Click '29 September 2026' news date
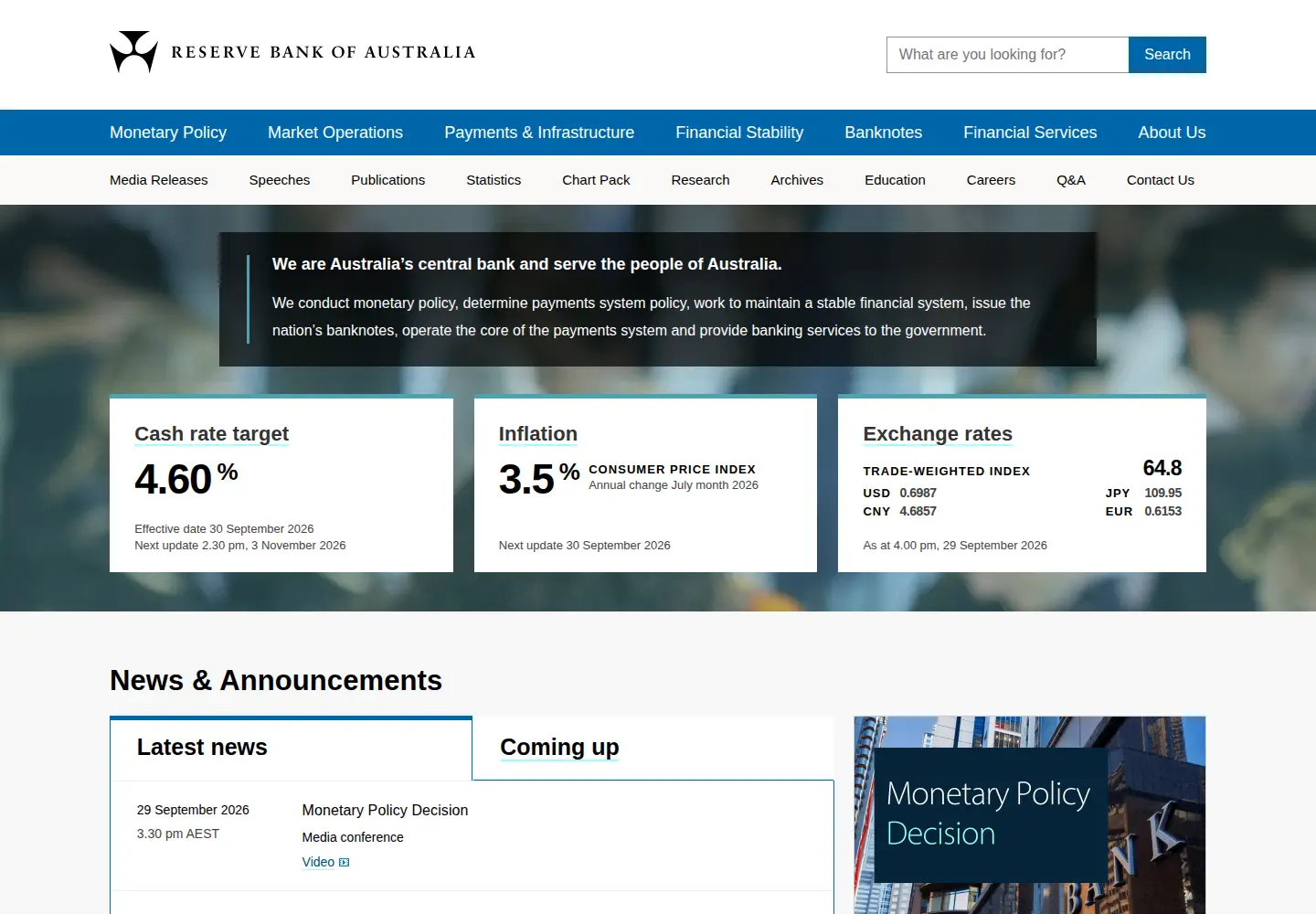The width and height of the screenshot is (1316, 914). (x=193, y=810)
